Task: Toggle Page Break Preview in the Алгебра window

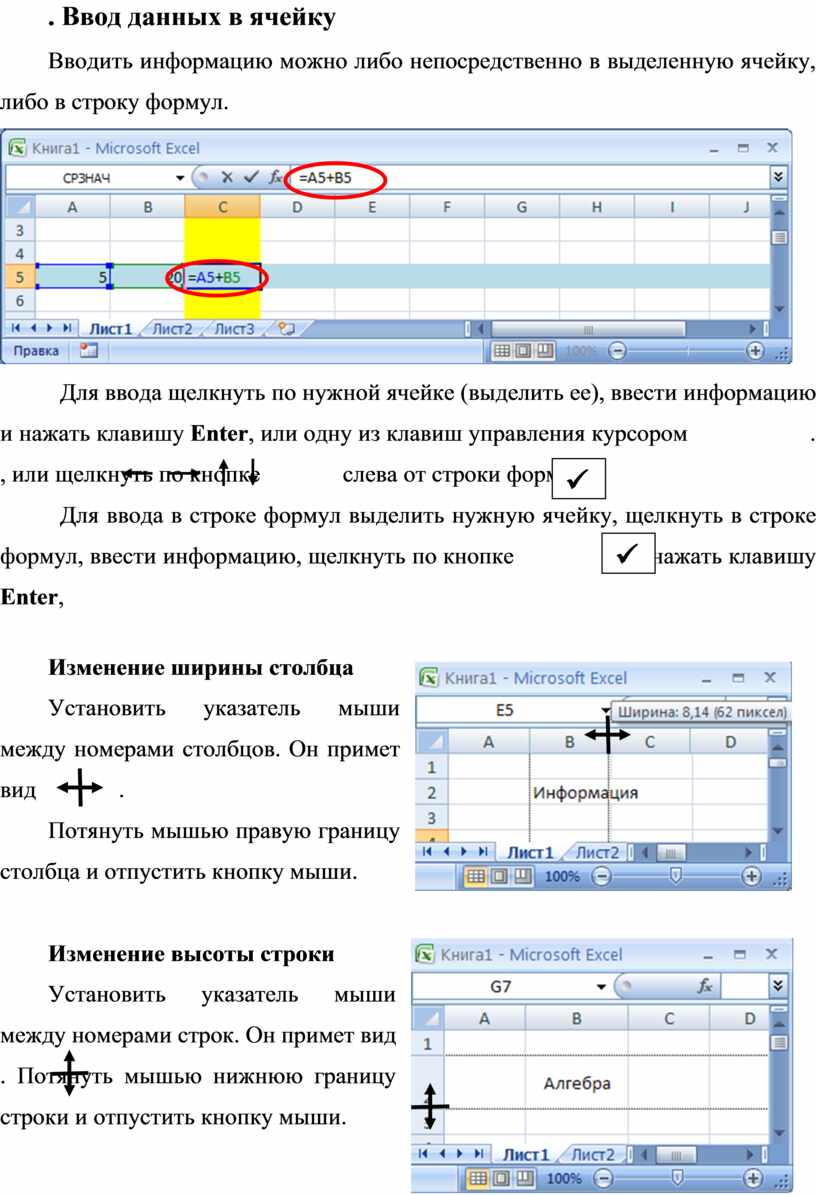Action: [521, 1178]
